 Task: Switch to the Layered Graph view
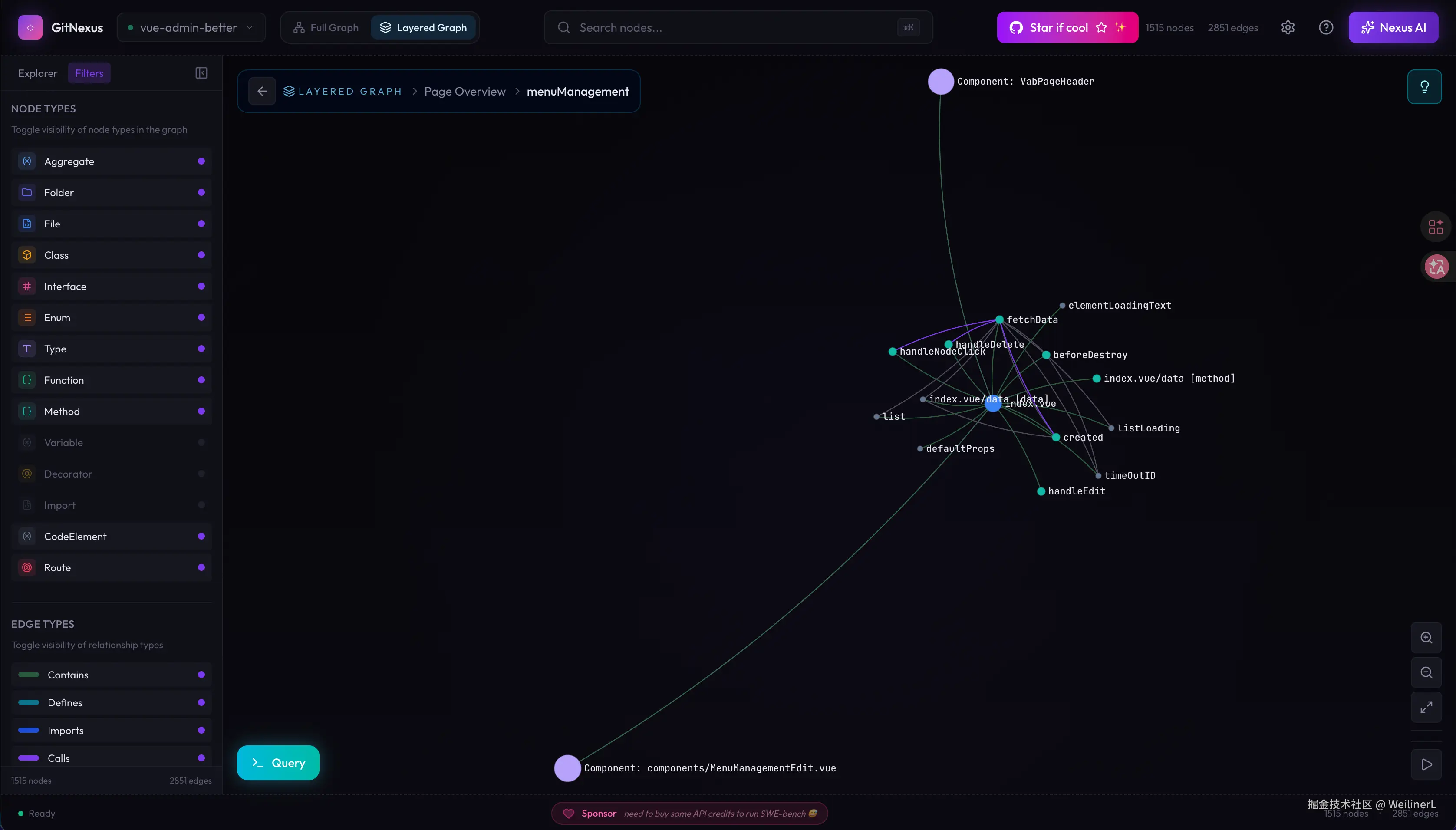[424, 27]
